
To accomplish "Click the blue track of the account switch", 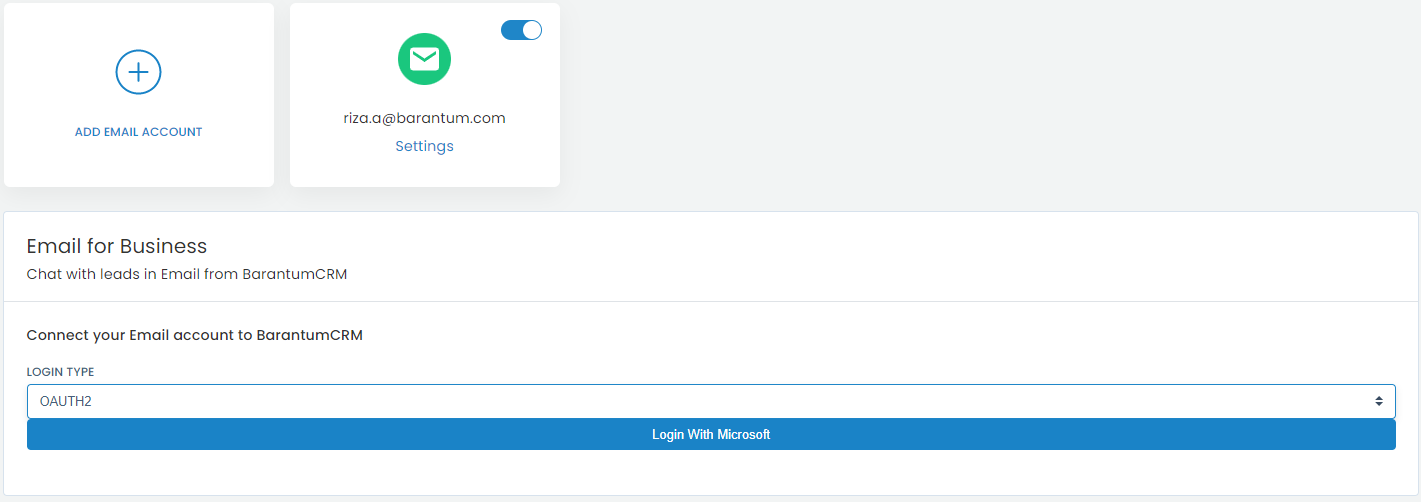I will [x=511, y=30].
